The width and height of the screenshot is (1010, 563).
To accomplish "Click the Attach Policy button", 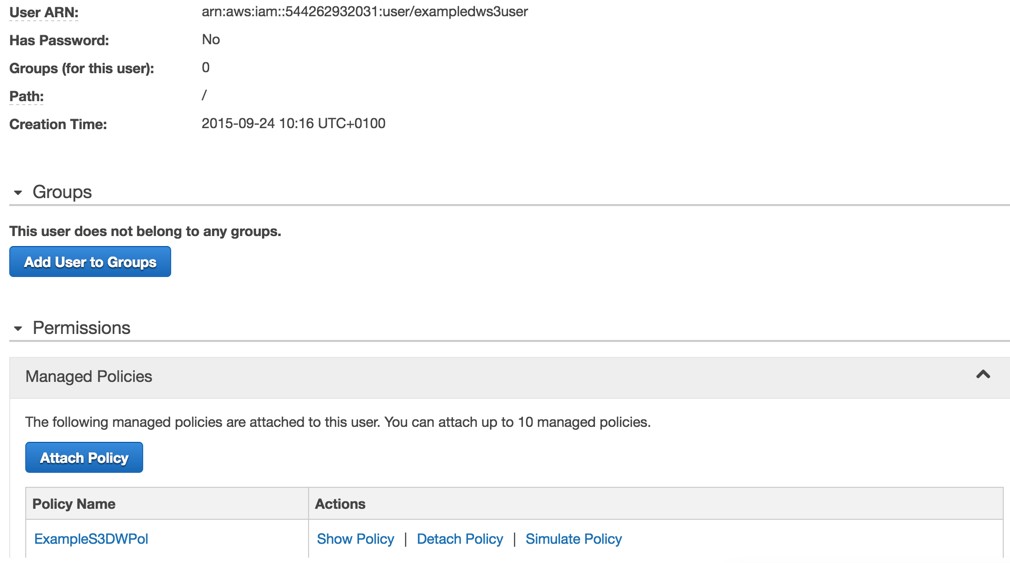I will (x=84, y=457).
